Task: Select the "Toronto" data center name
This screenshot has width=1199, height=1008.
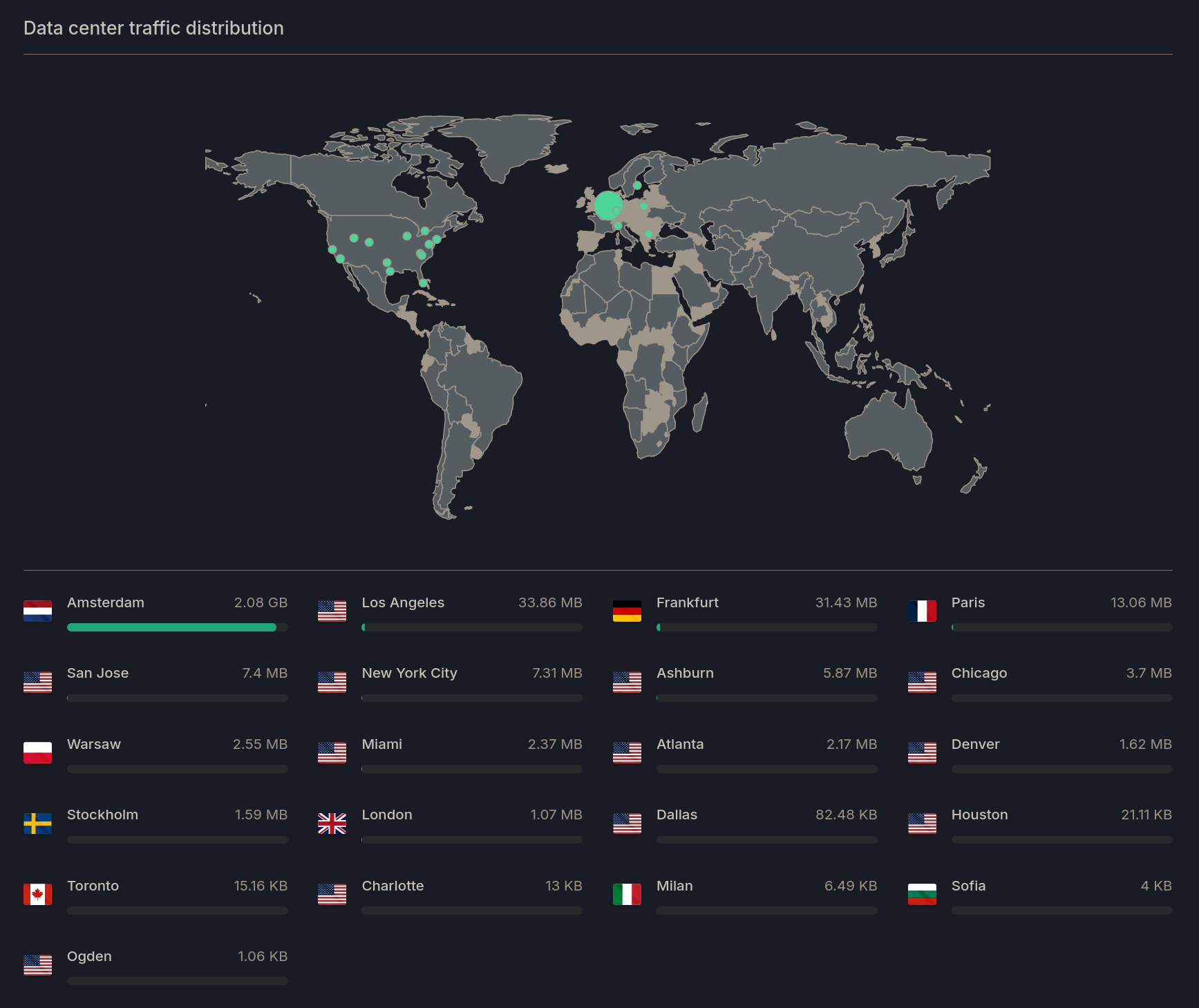Action: pos(93,886)
